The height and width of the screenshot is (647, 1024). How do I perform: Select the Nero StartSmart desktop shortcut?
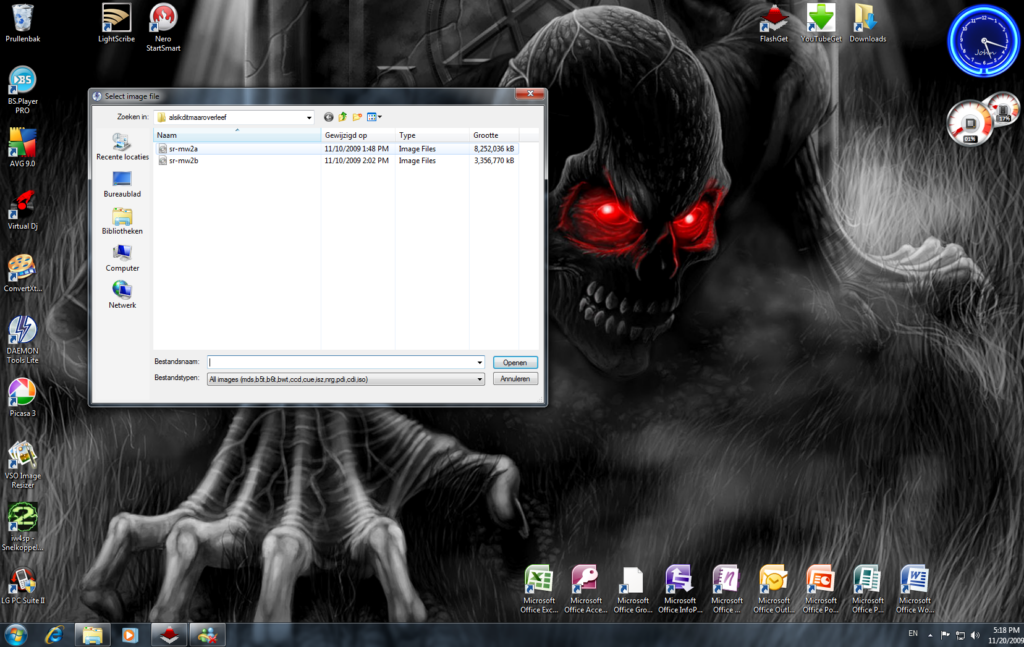[163, 28]
